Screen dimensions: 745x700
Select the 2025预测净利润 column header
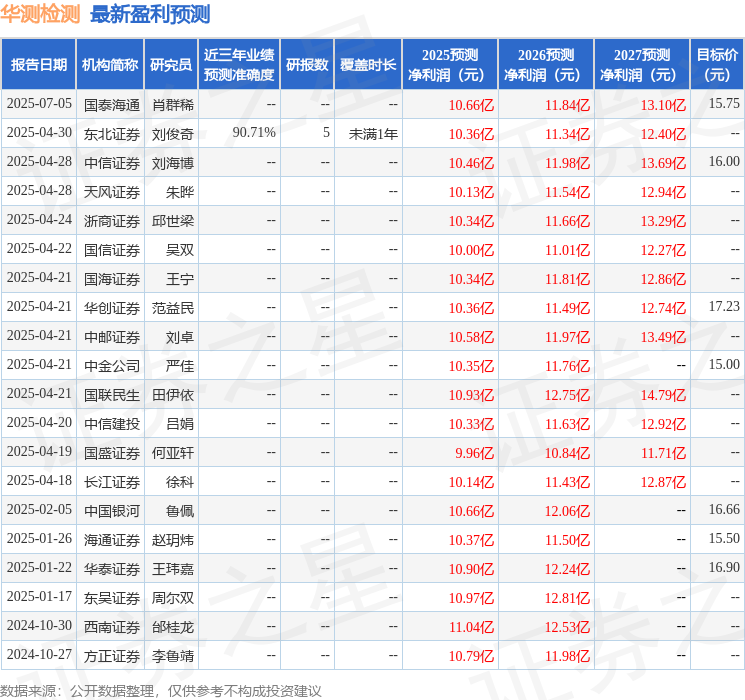pos(450,65)
